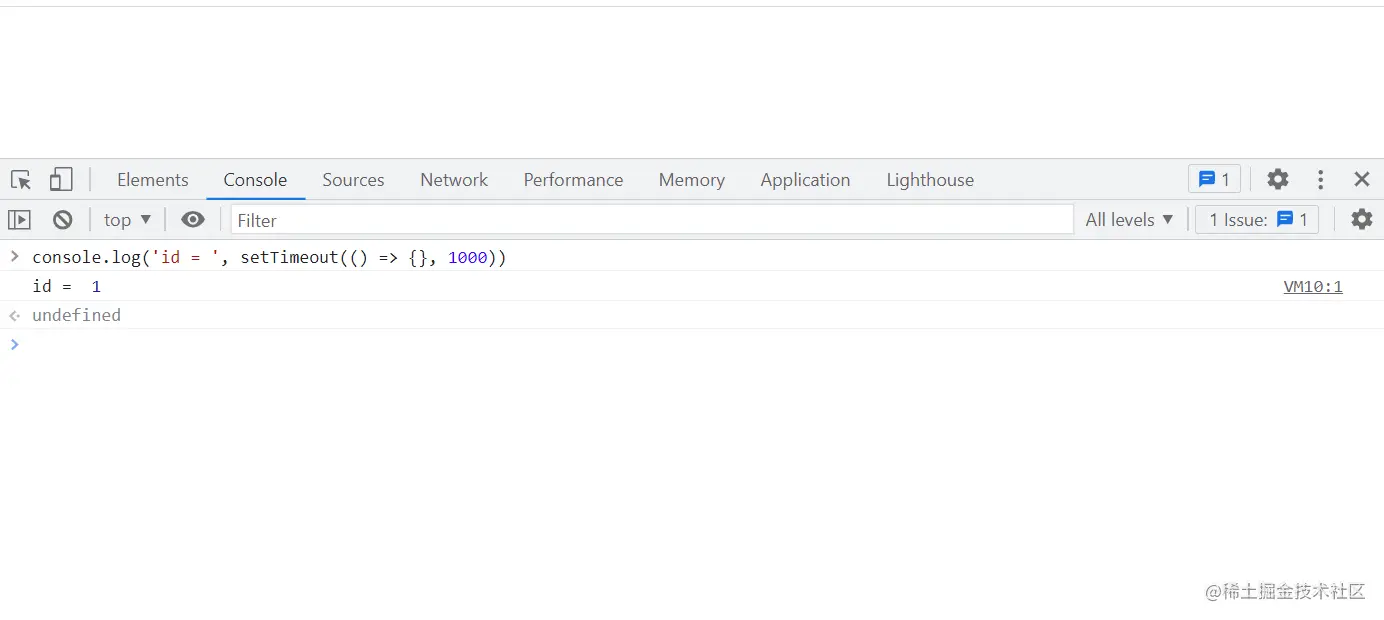This screenshot has width=1384, height=620.
Task: Switch to the Lighthouse tab
Action: click(929, 179)
